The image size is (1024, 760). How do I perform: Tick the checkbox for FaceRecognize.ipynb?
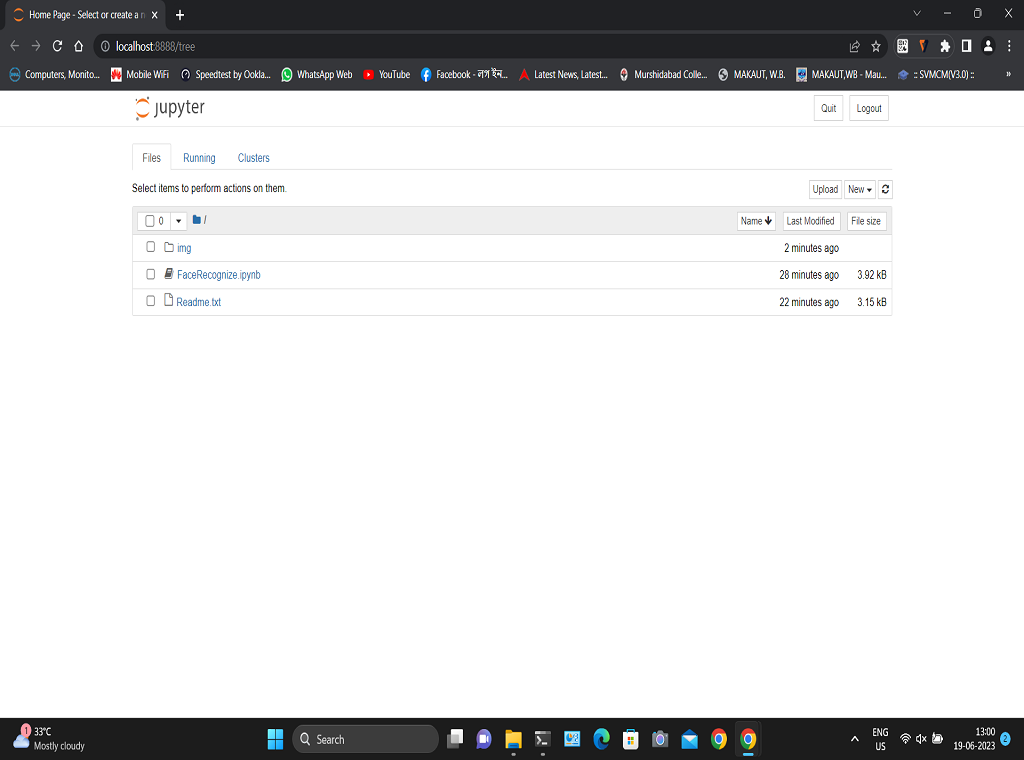click(151, 274)
